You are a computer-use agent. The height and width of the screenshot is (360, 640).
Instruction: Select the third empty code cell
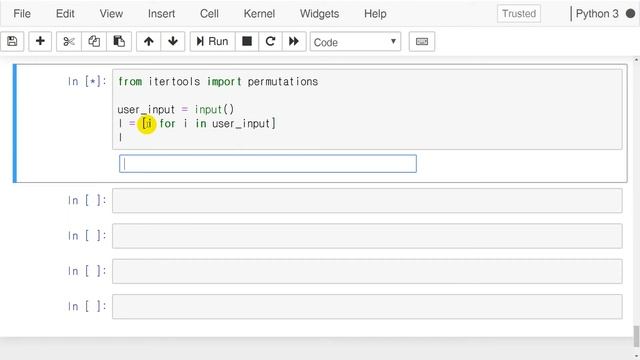click(367, 271)
